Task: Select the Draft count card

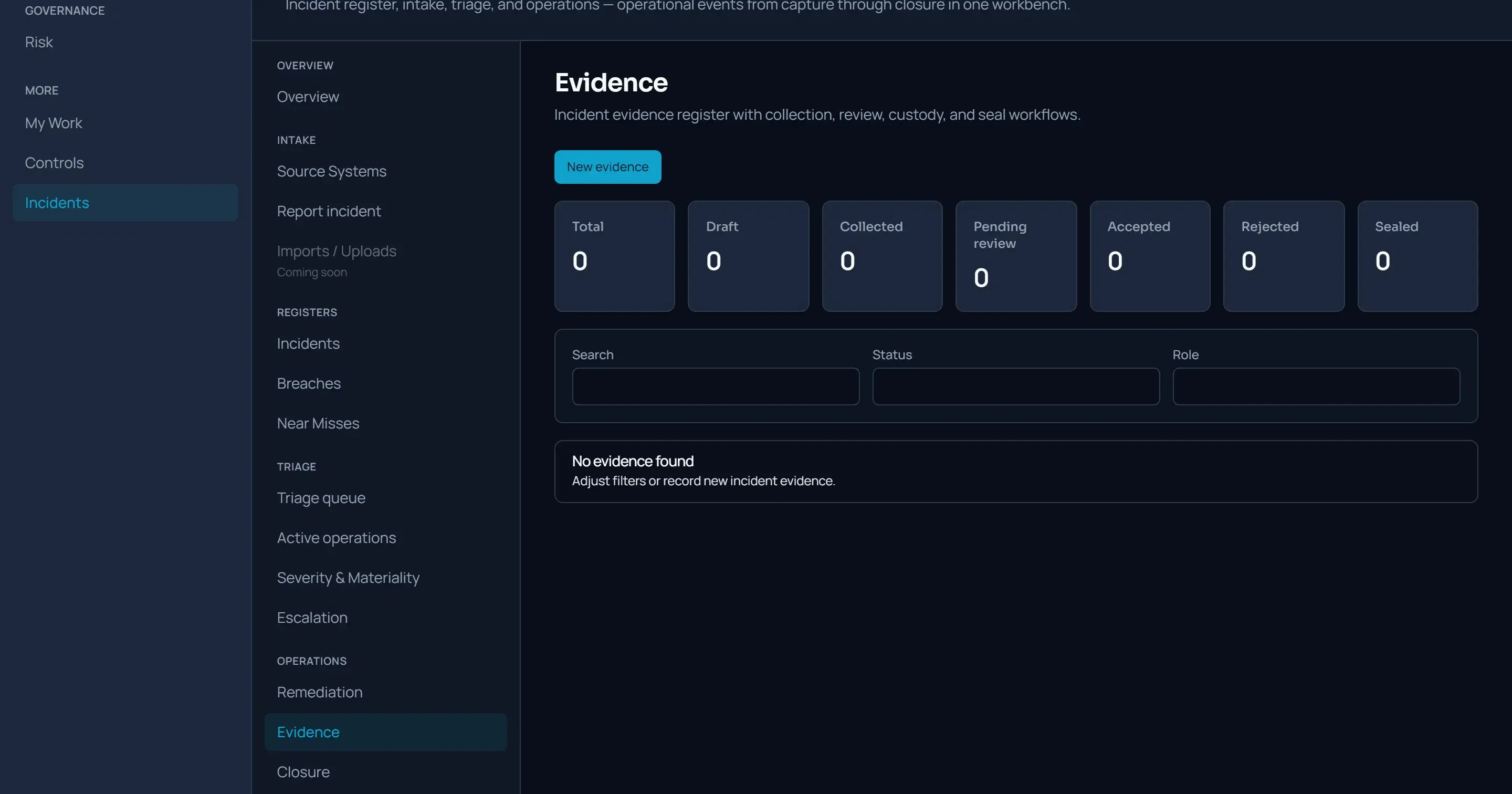Action: (748, 256)
